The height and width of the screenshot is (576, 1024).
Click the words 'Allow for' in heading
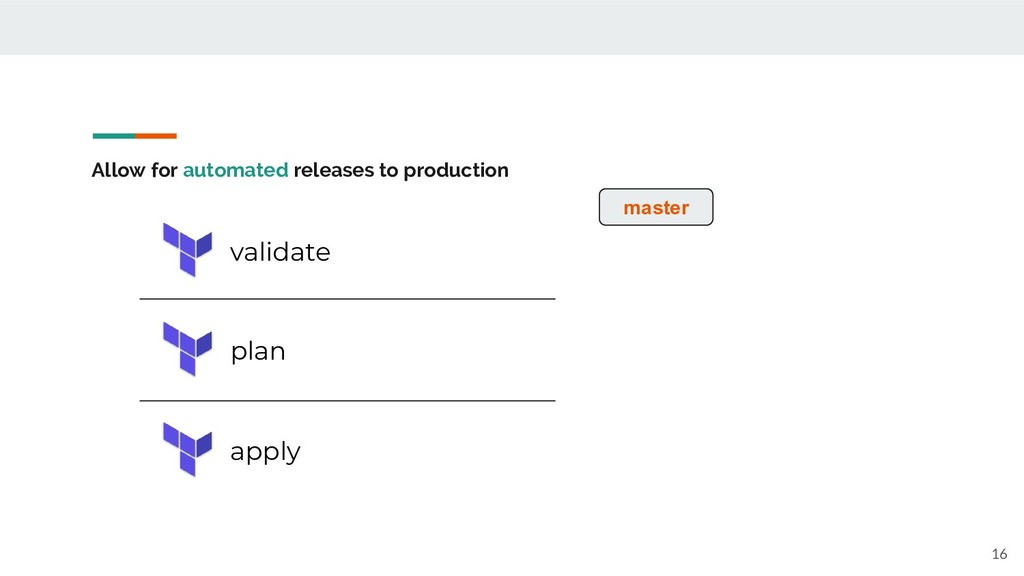tap(135, 170)
